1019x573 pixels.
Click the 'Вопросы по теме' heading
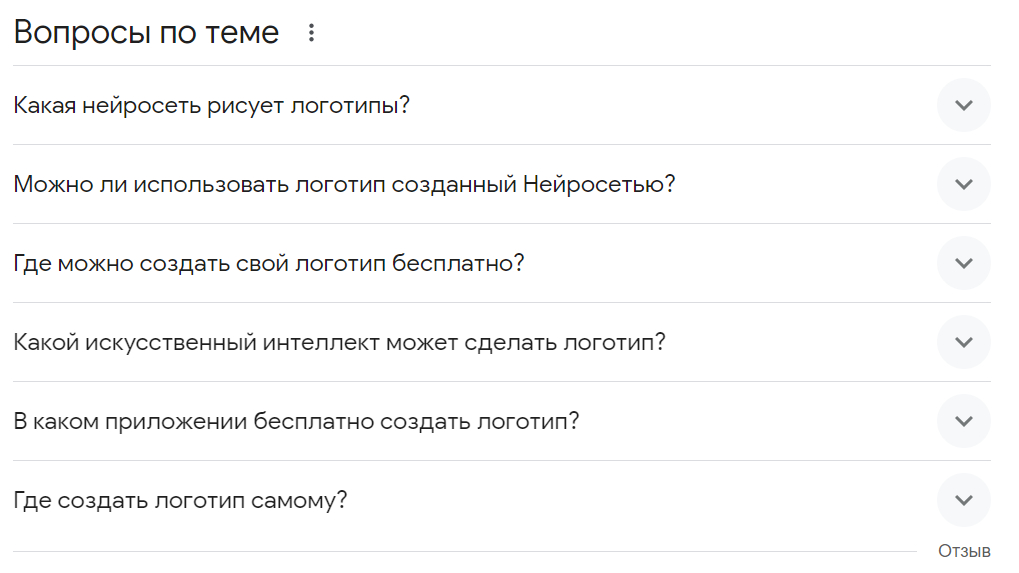146,33
